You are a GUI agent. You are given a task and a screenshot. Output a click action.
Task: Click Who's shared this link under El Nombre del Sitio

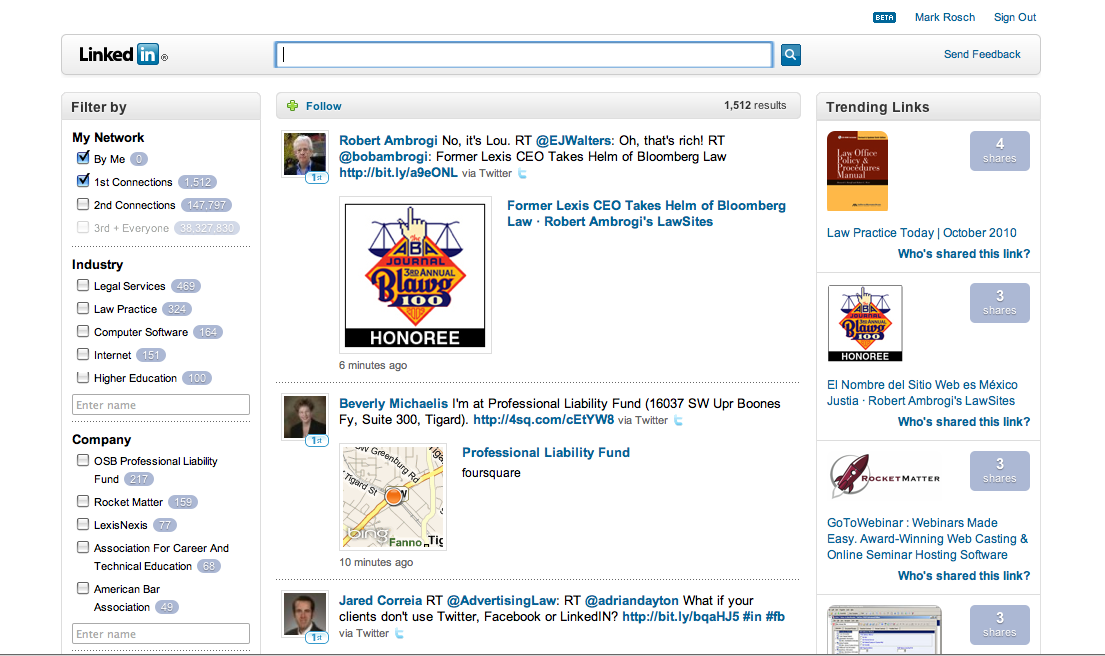point(964,421)
